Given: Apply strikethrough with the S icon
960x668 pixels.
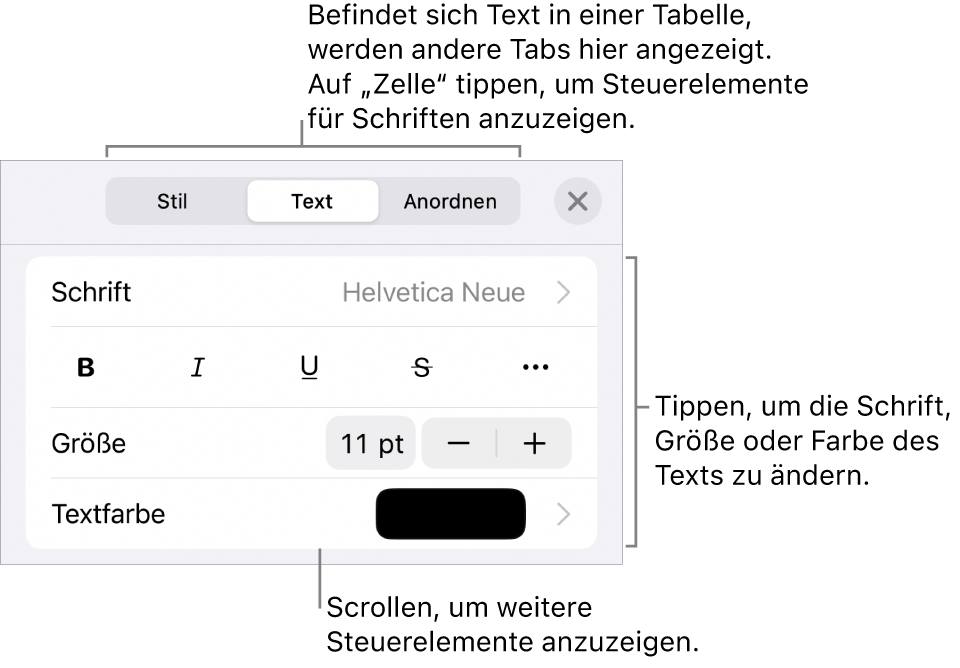Looking at the screenshot, I should (x=422, y=367).
